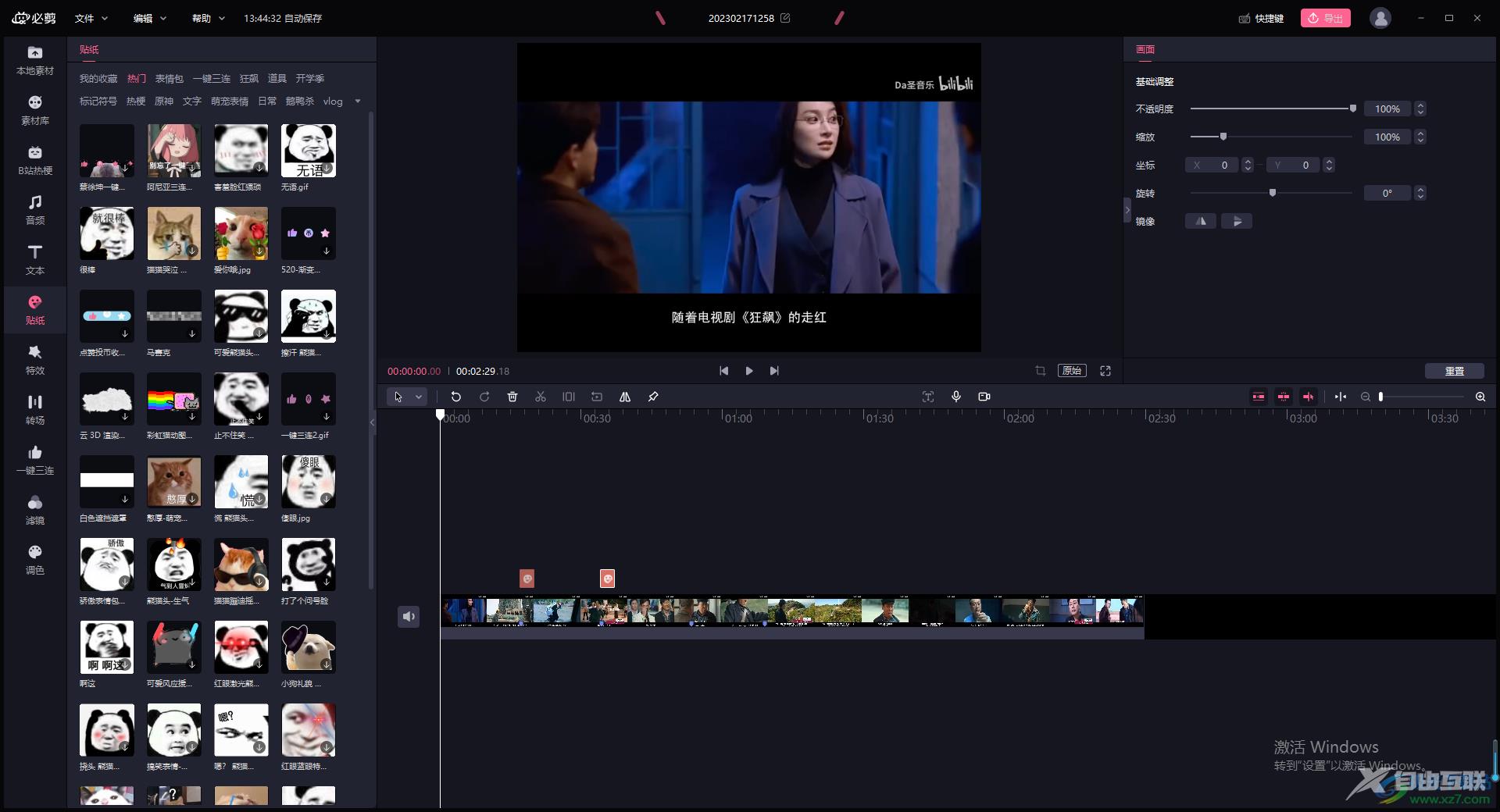This screenshot has width=1500, height=812.
Task: Open the B站热梗 panel
Action: pyautogui.click(x=35, y=160)
